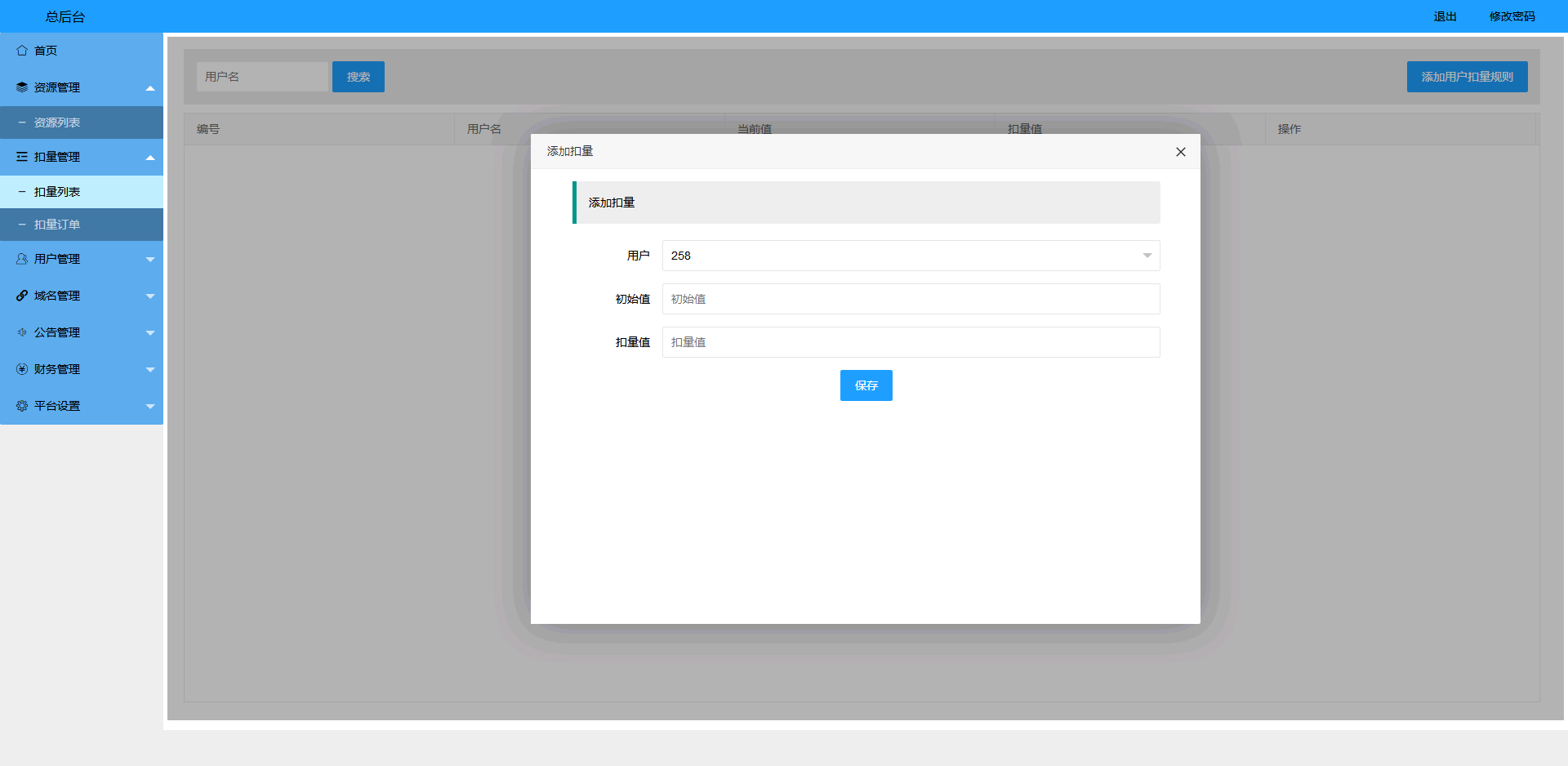Expand the 财务管理 menu arrow
Viewport: 1568px width, 766px height.
click(x=150, y=370)
